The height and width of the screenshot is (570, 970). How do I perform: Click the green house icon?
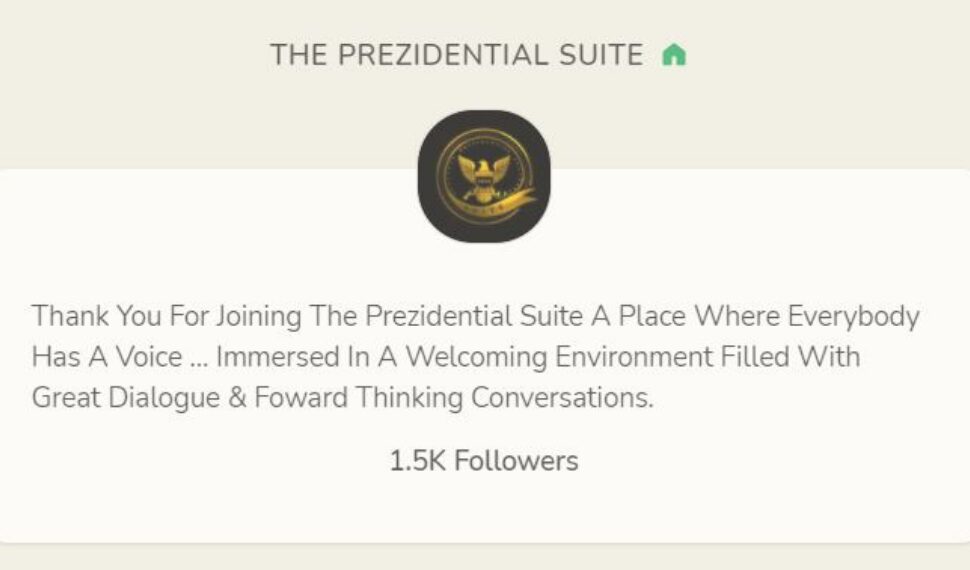pos(675,56)
